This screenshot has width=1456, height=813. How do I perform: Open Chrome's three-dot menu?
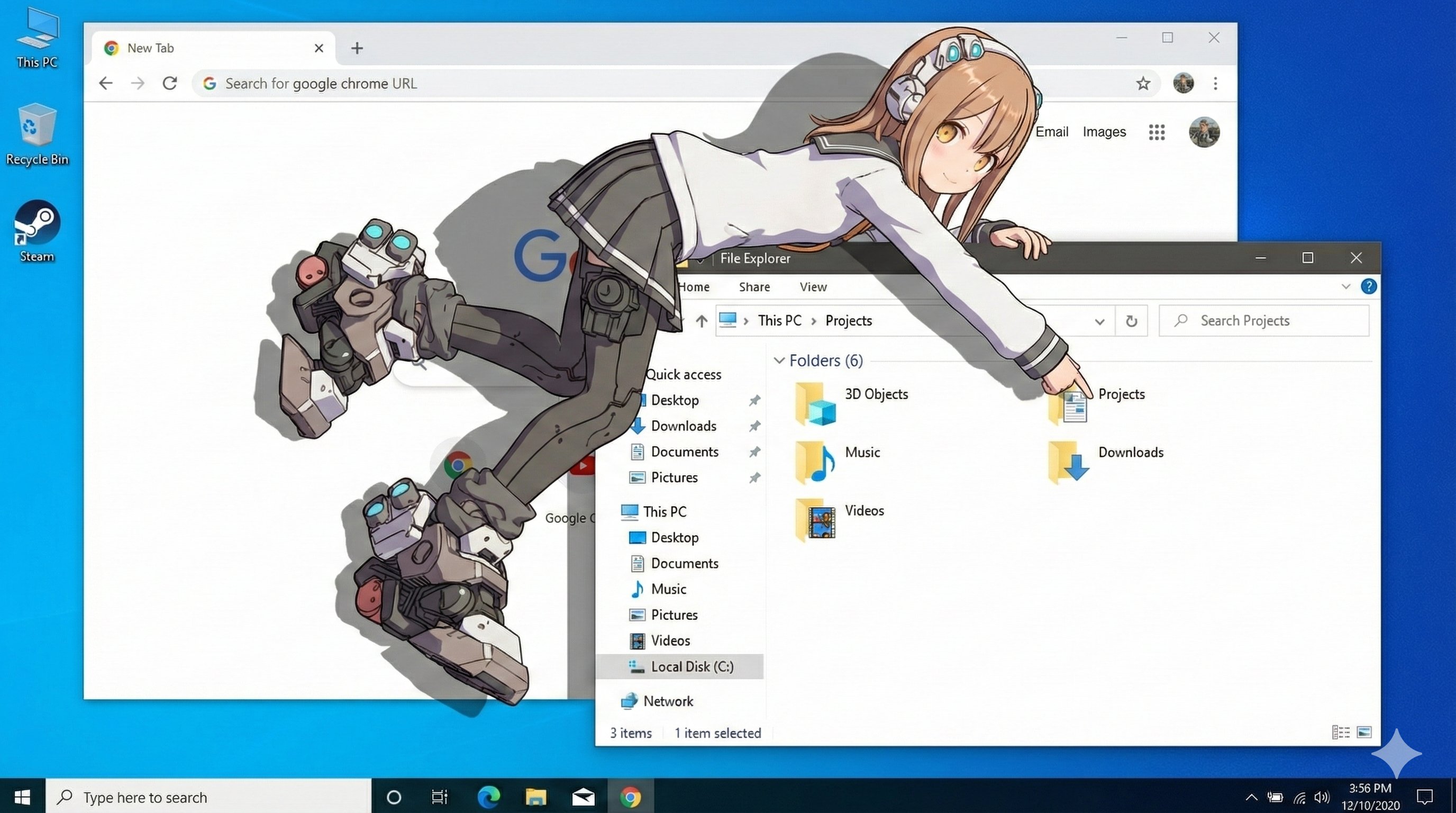point(1215,84)
